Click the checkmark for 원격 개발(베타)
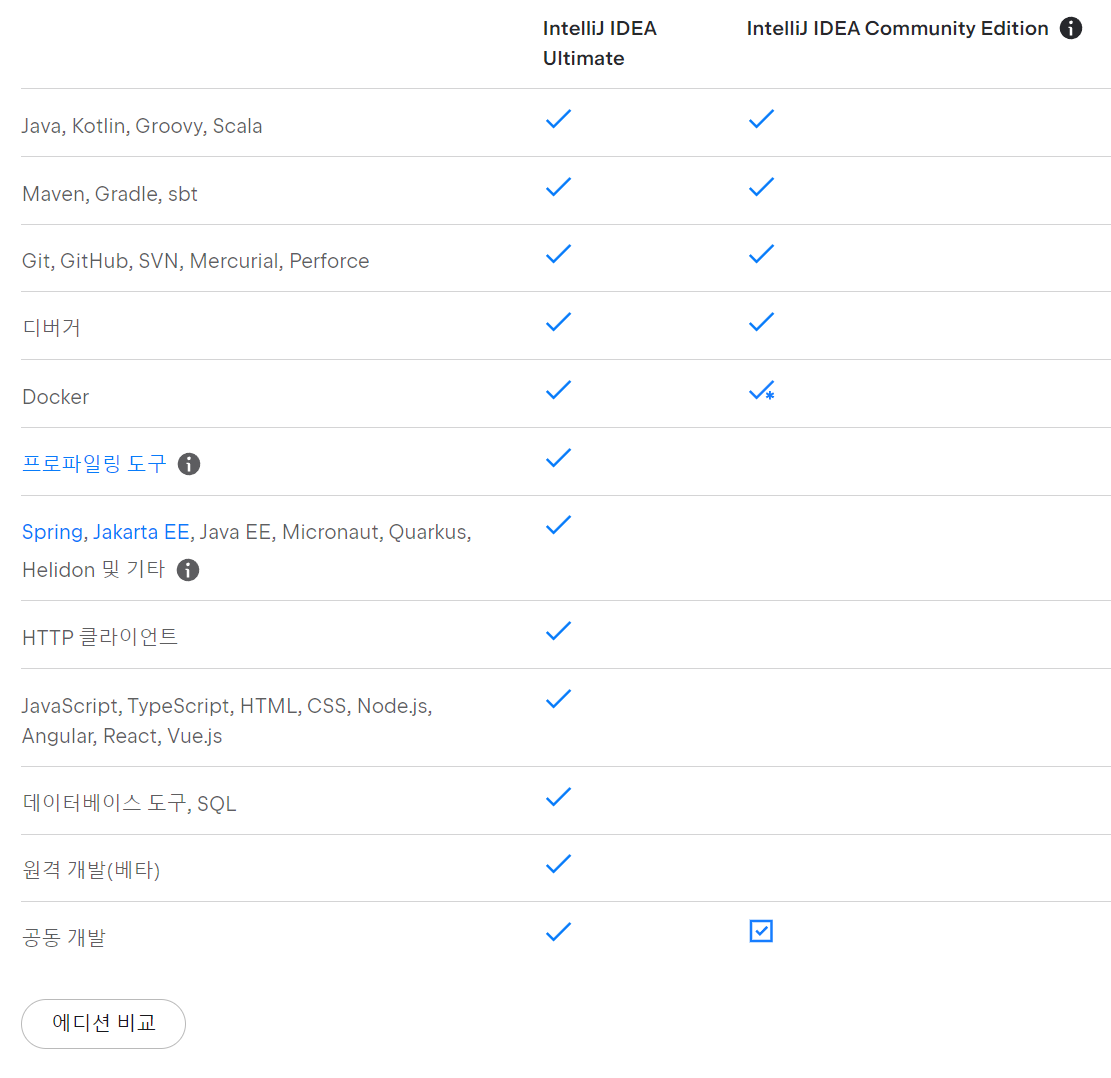Screen dimensions: 1111x1078 click(x=558, y=864)
